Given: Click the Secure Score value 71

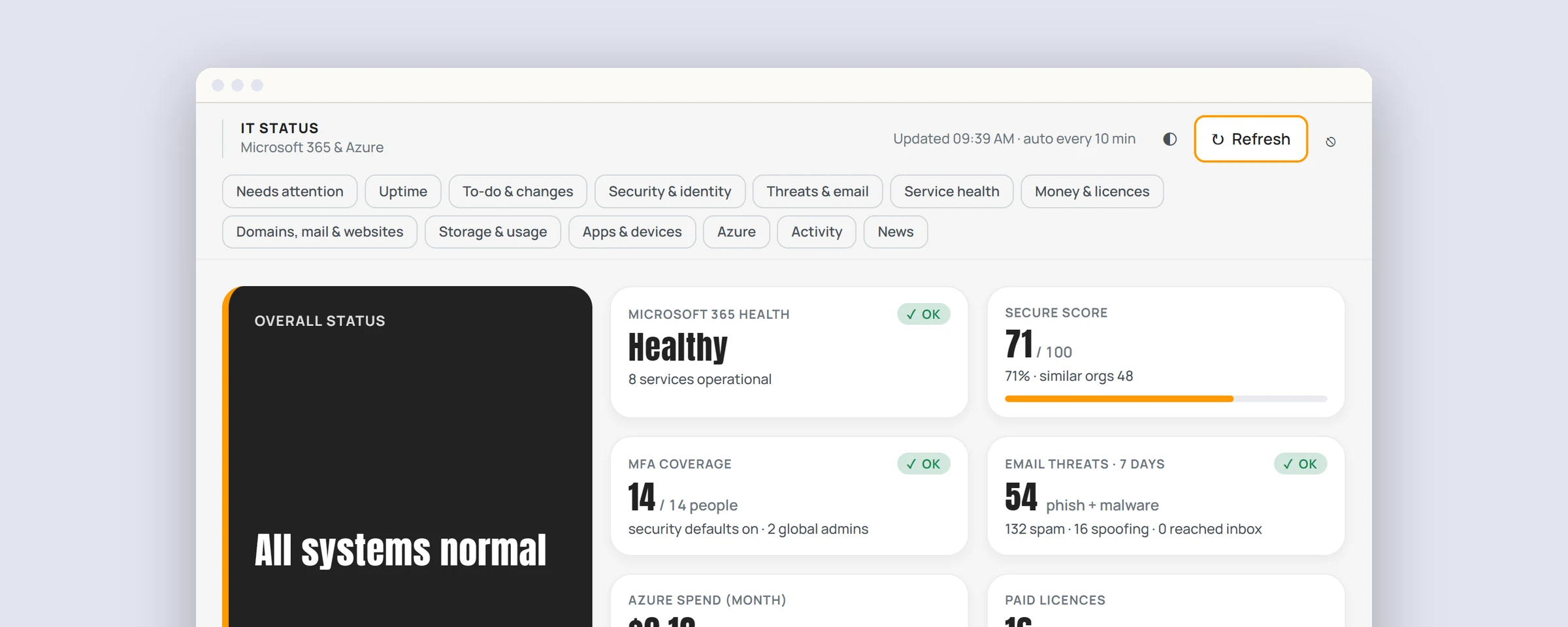Looking at the screenshot, I should [x=1019, y=344].
